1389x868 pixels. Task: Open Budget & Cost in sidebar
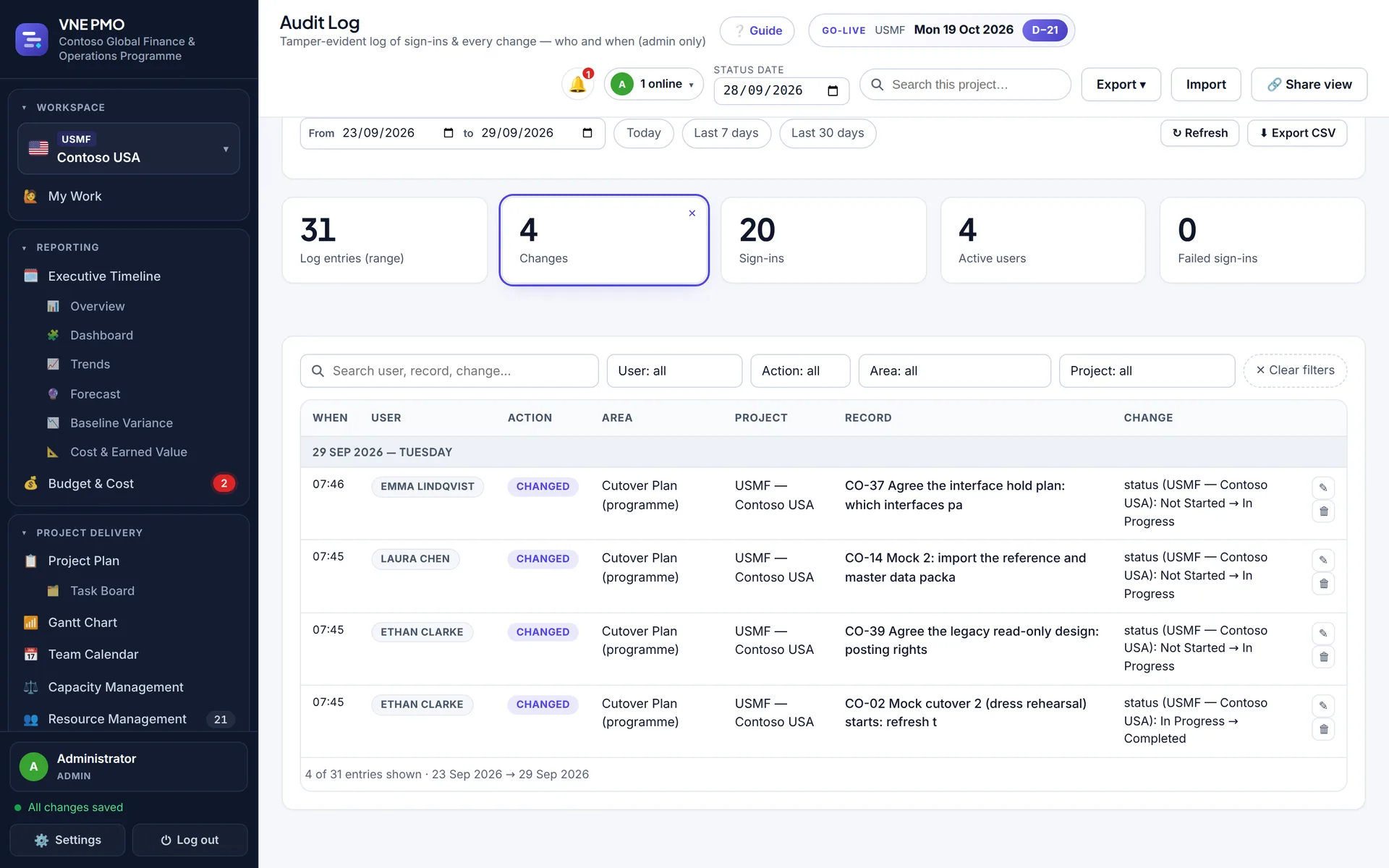click(x=129, y=483)
